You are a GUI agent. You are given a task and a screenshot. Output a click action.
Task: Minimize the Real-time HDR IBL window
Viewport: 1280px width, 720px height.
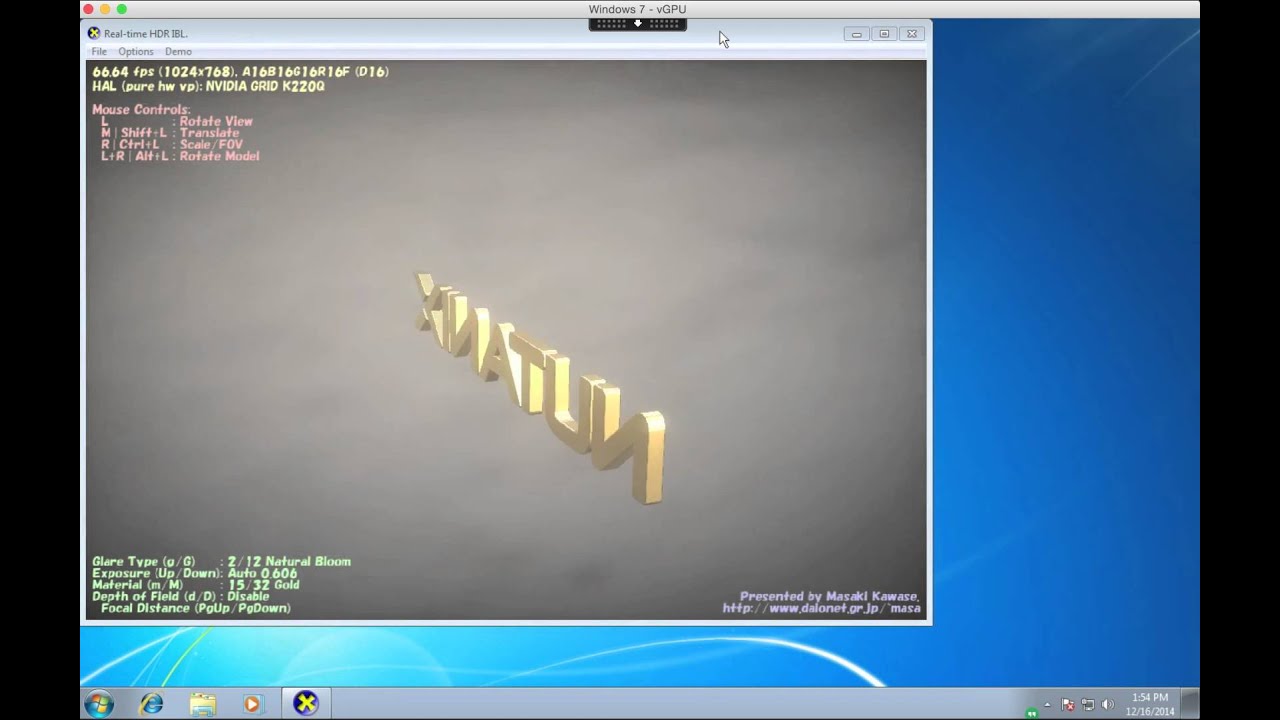(x=856, y=34)
